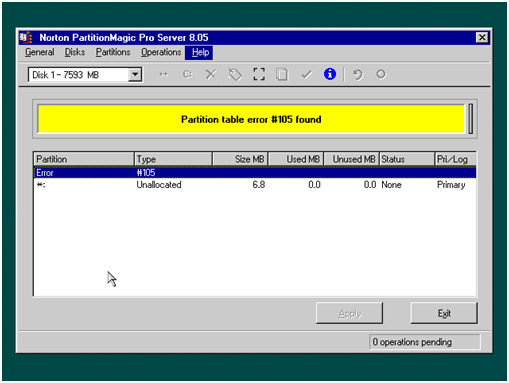Click the yellow Partition table error #105 disk map
The image size is (509, 383).
(x=251, y=119)
